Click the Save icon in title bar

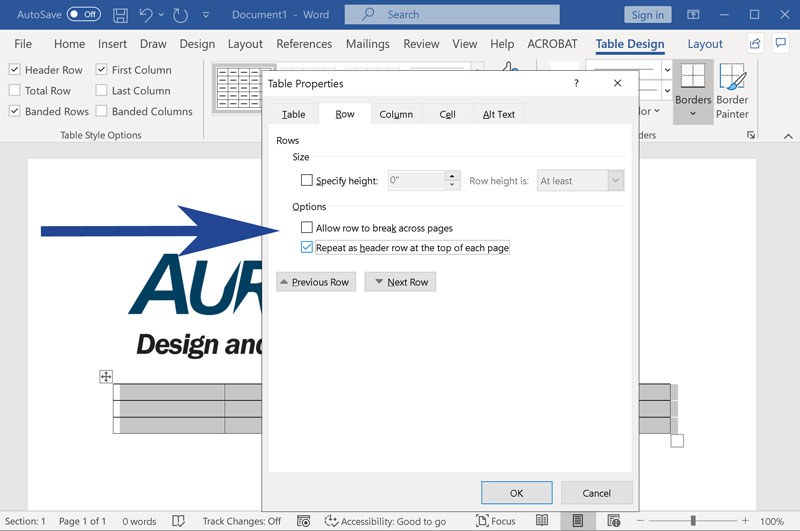coord(120,15)
